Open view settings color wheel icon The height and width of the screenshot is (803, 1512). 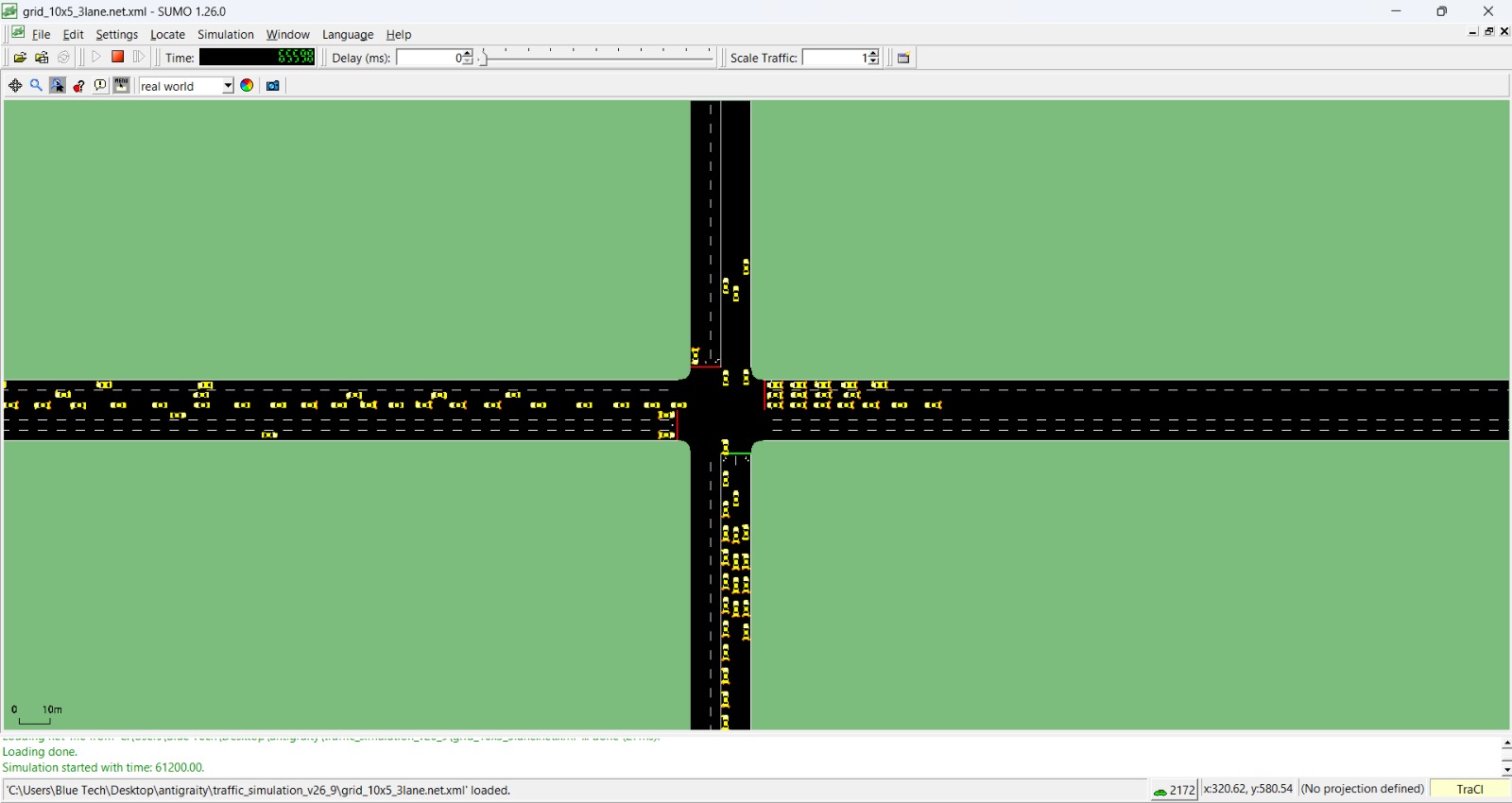point(247,86)
